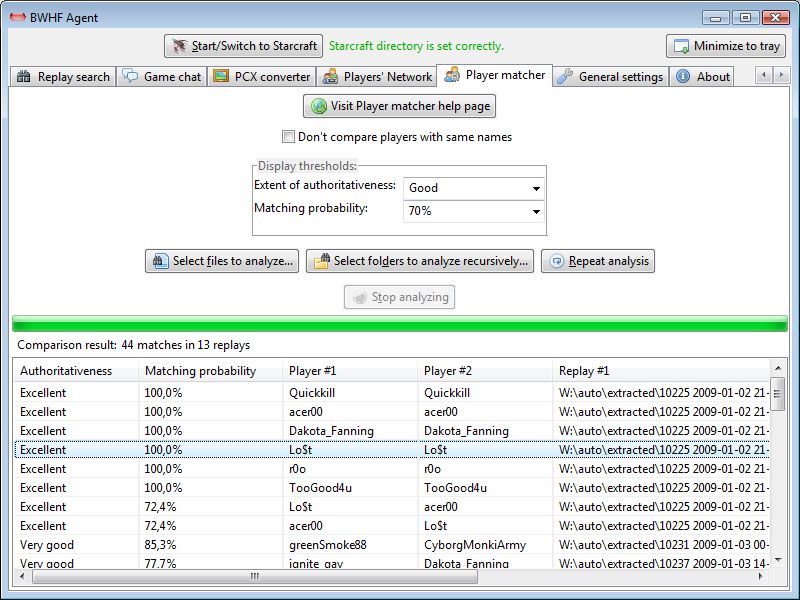Viewport: 800px width, 600px height.
Task: Select the TooGood4u result row
Action: 392,488
